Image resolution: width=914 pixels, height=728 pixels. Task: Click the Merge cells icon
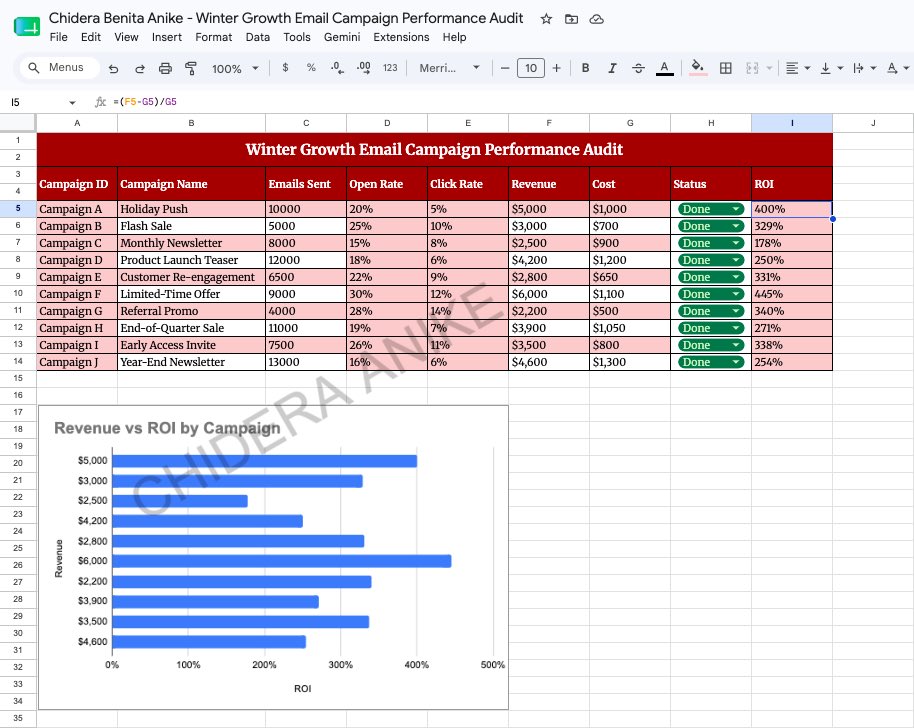pos(753,68)
